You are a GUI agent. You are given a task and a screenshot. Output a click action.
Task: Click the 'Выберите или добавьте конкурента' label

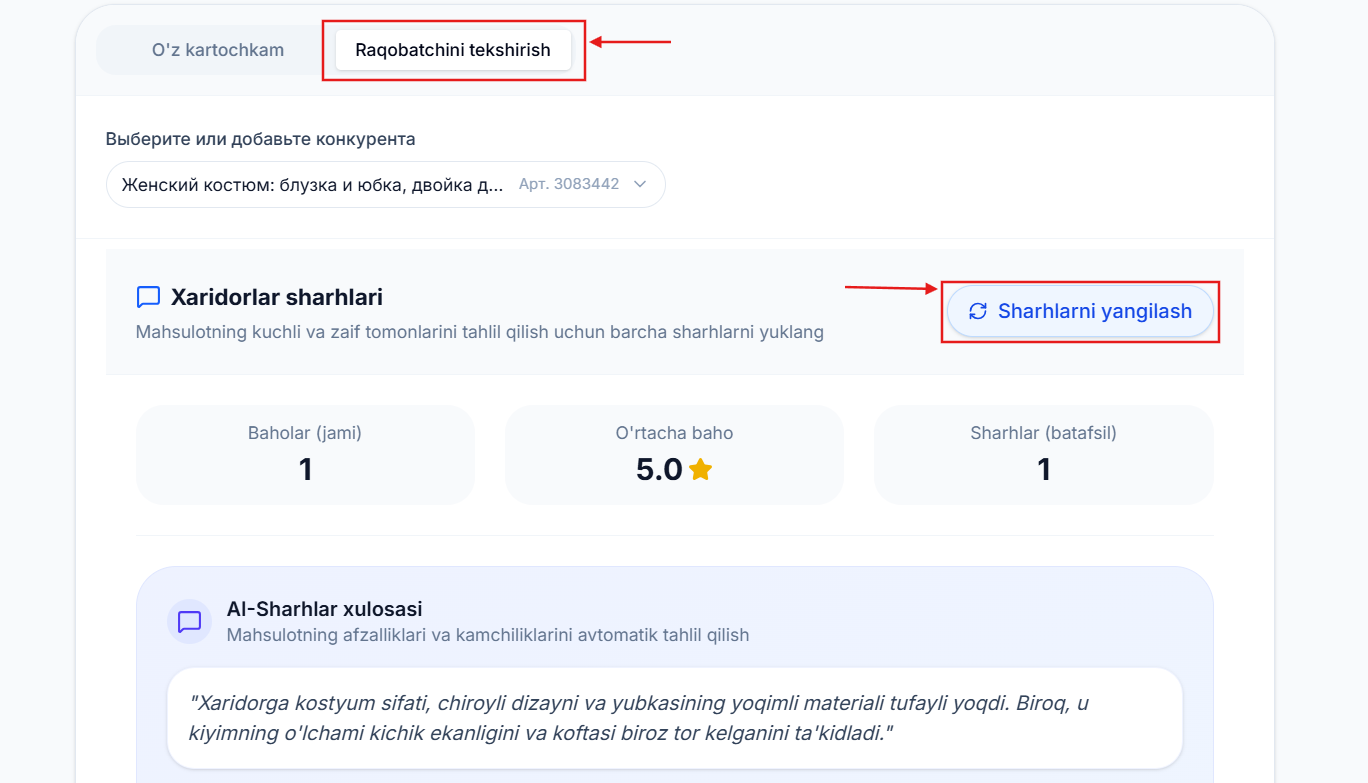260,139
